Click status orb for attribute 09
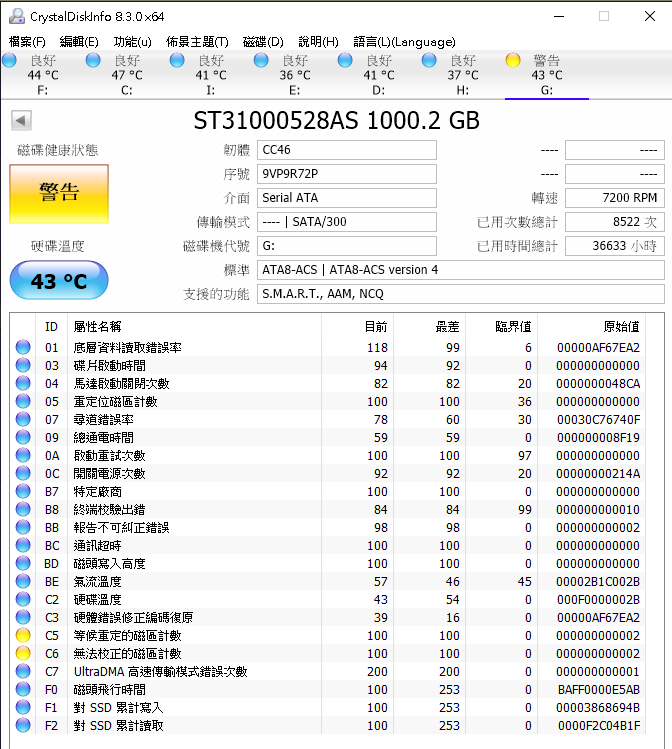 click(23, 438)
